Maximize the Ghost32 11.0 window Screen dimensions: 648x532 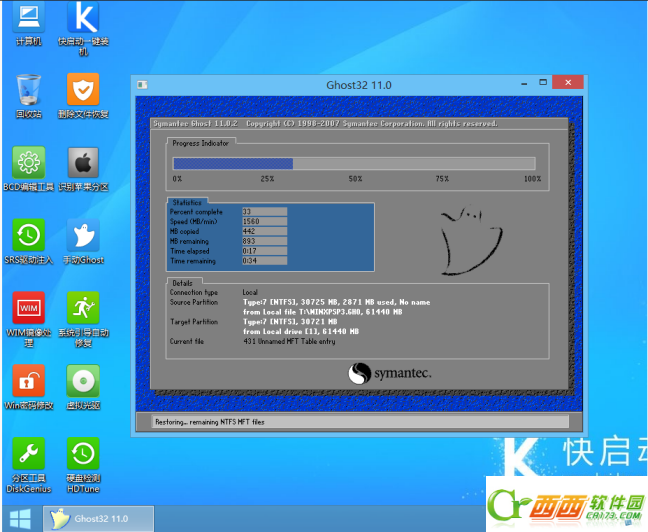click(x=543, y=82)
